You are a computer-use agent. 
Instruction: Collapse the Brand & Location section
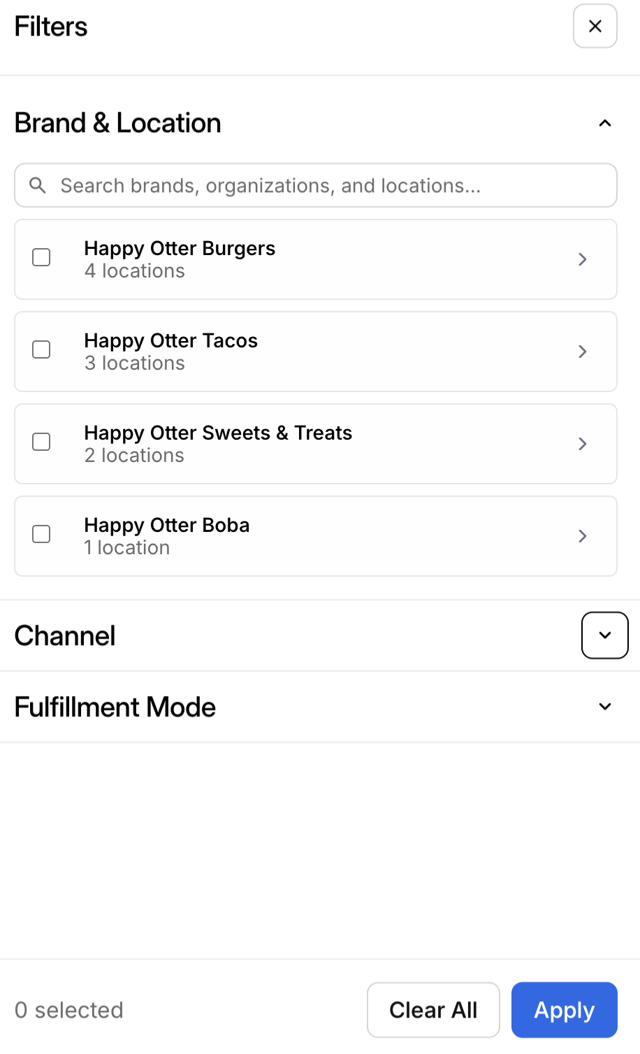604,123
